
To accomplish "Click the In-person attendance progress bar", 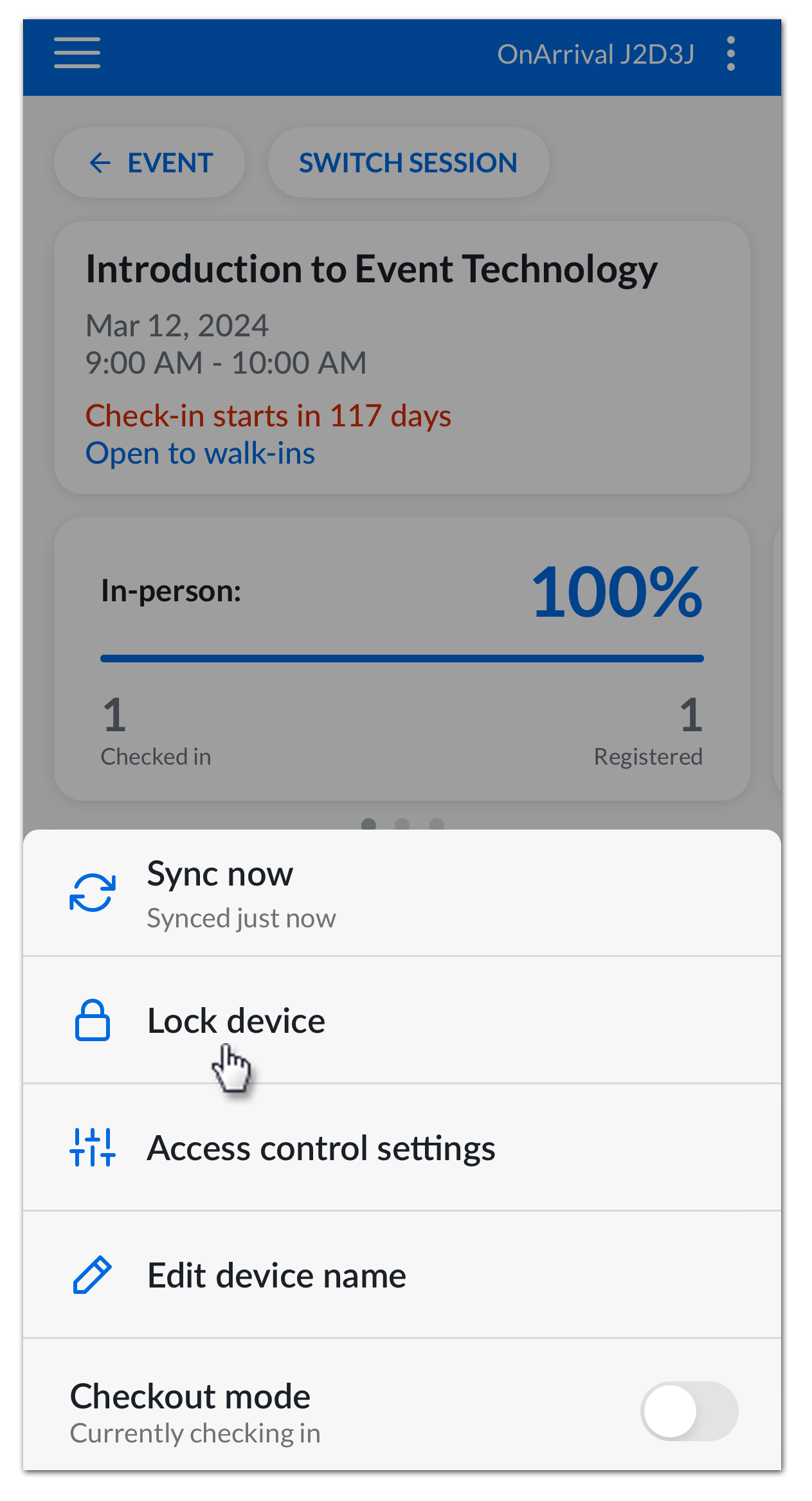I will pyautogui.click(x=402, y=659).
